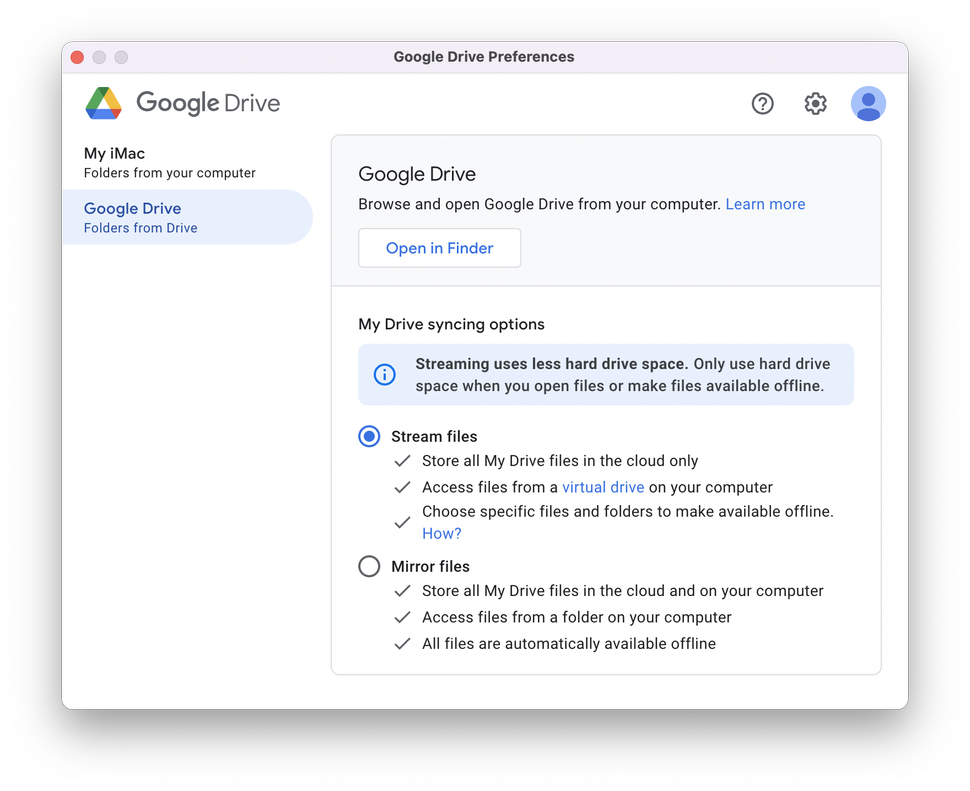Click the Help question mark icon

click(762, 103)
